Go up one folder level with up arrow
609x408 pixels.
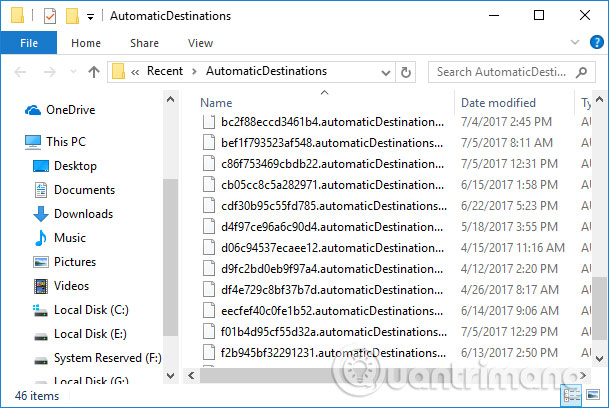(94, 71)
